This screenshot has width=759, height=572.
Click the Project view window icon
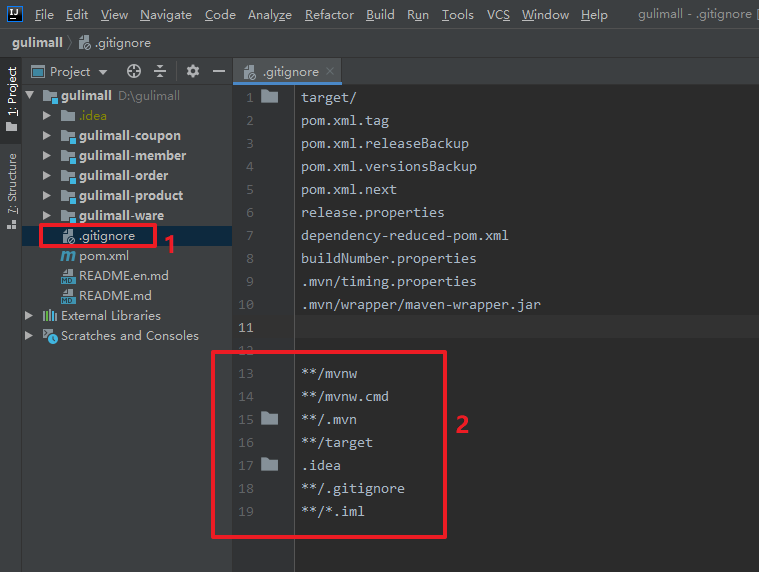(38, 72)
